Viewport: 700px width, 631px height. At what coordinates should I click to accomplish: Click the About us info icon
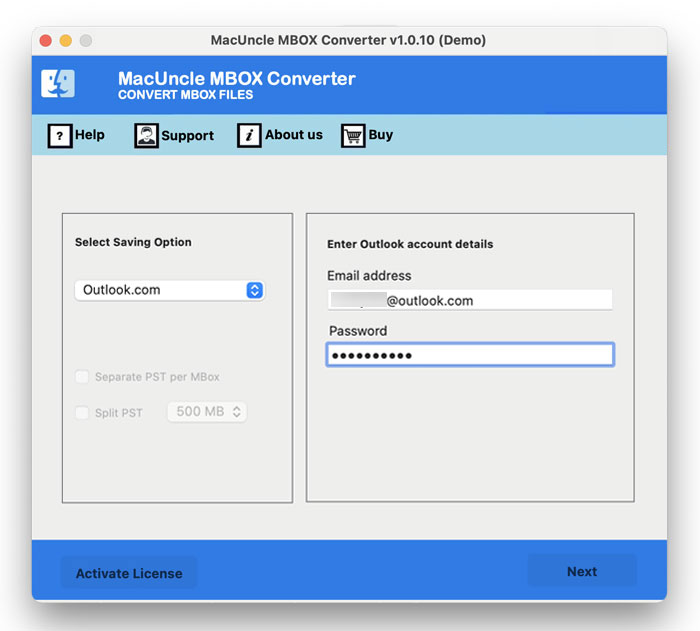click(249, 136)
